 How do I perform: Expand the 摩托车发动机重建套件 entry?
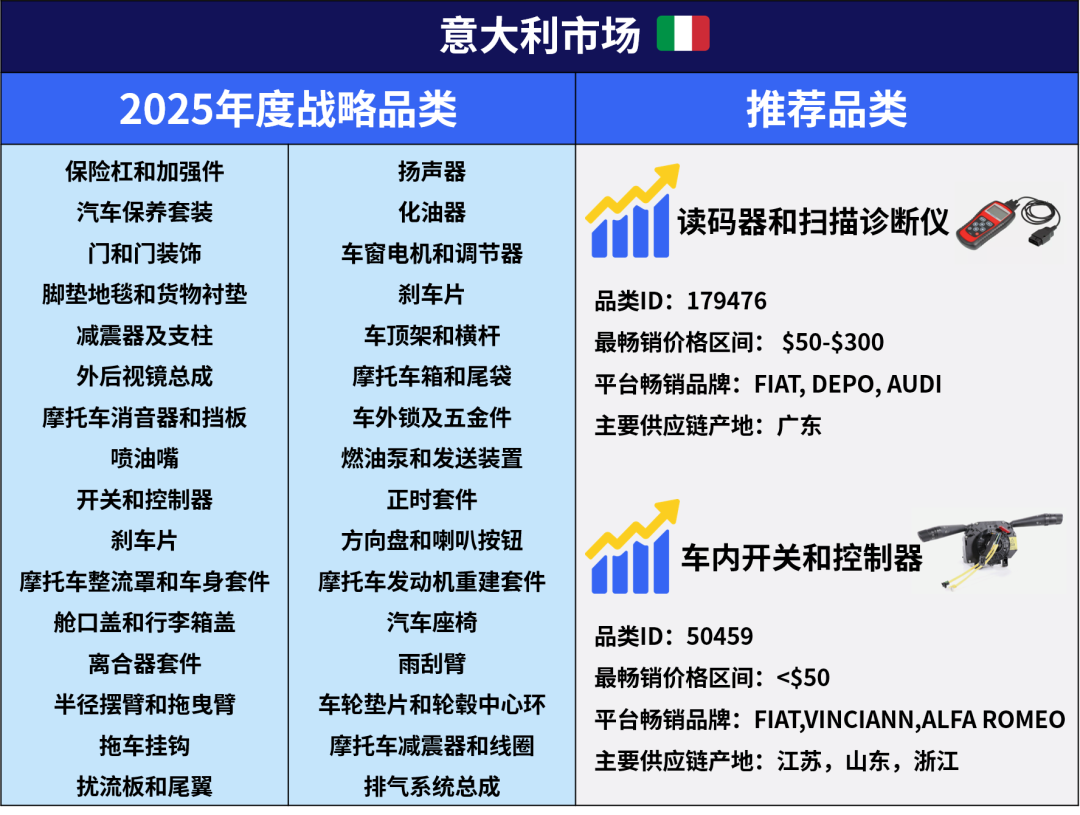tap(430, 581)
